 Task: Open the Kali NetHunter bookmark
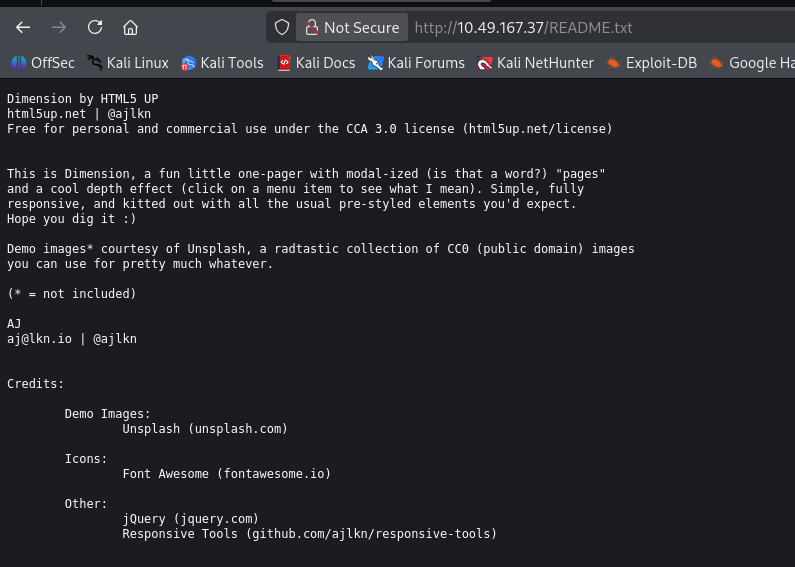pos(535,63)
